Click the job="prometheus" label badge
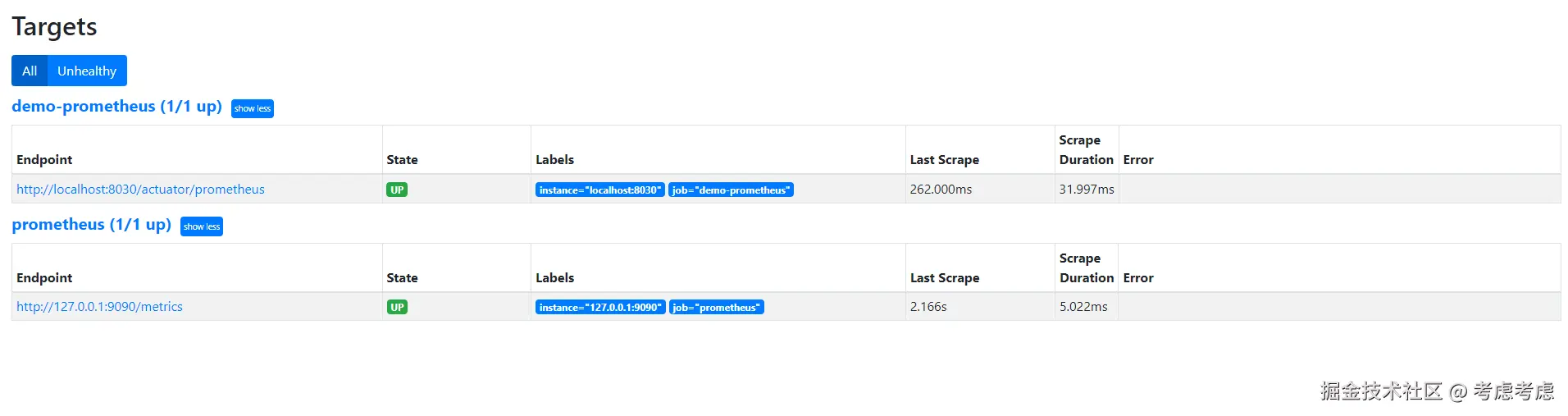Screen dimensions: 1568x416 coord(717,308)
